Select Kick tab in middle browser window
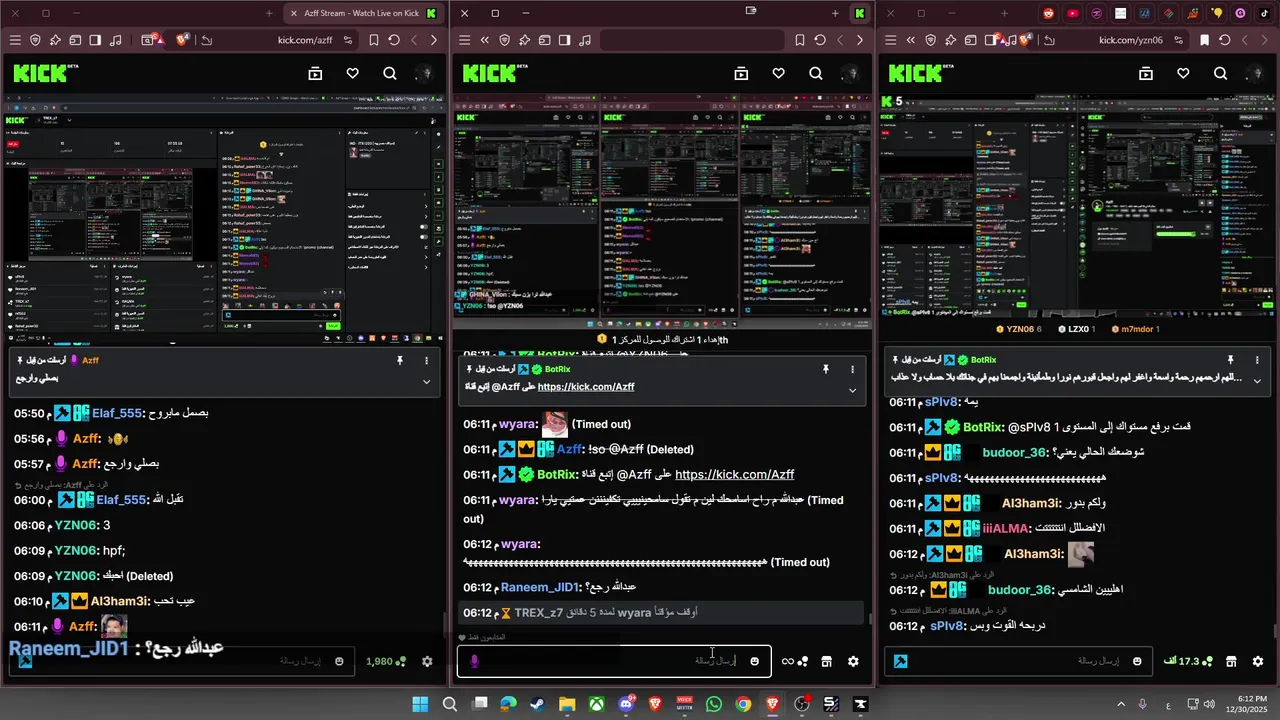Viewport: 1280px width, 720px height. point(859,13)
